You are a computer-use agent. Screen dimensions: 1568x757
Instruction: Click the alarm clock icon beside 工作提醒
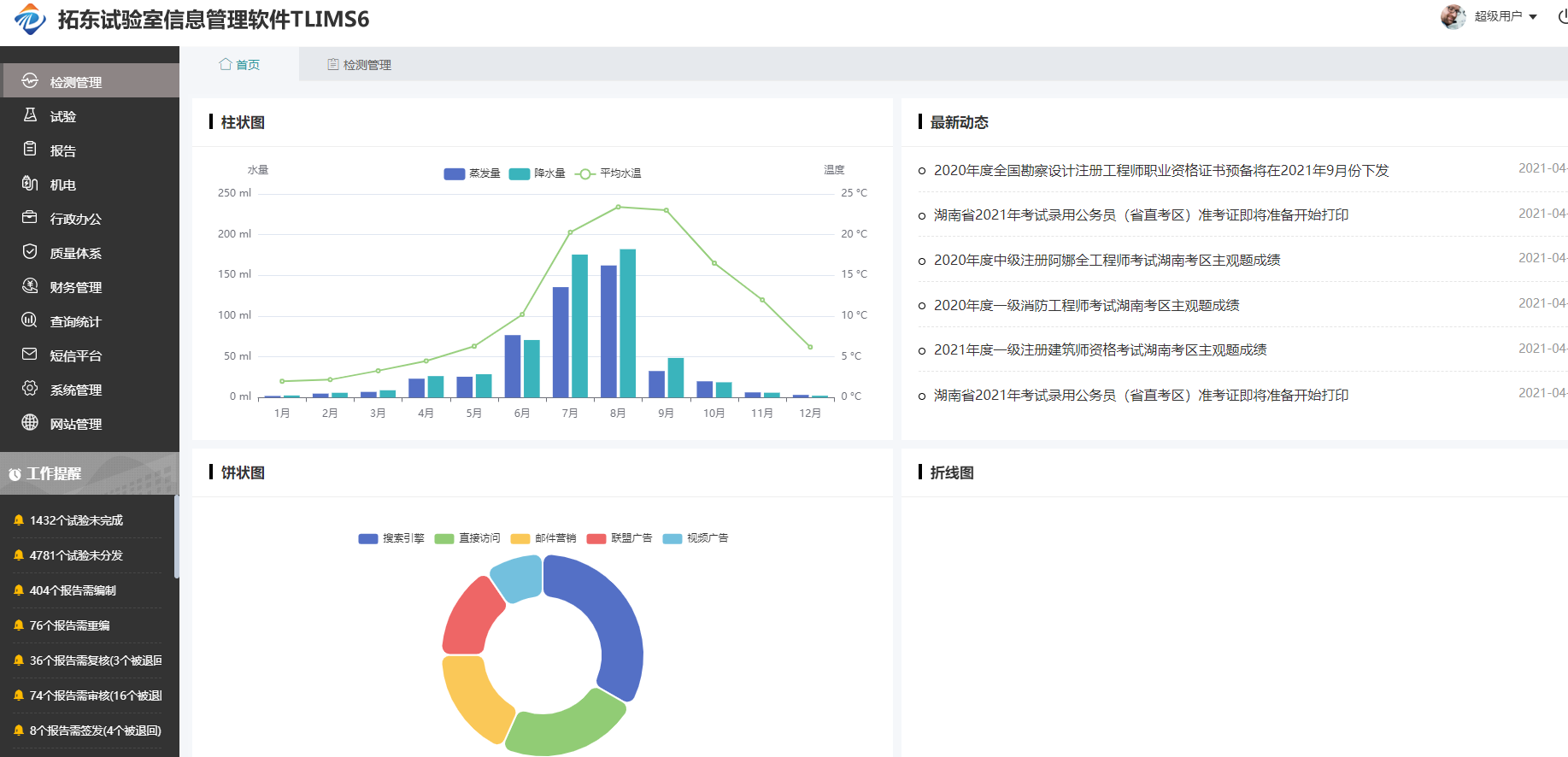pos(15,474)
